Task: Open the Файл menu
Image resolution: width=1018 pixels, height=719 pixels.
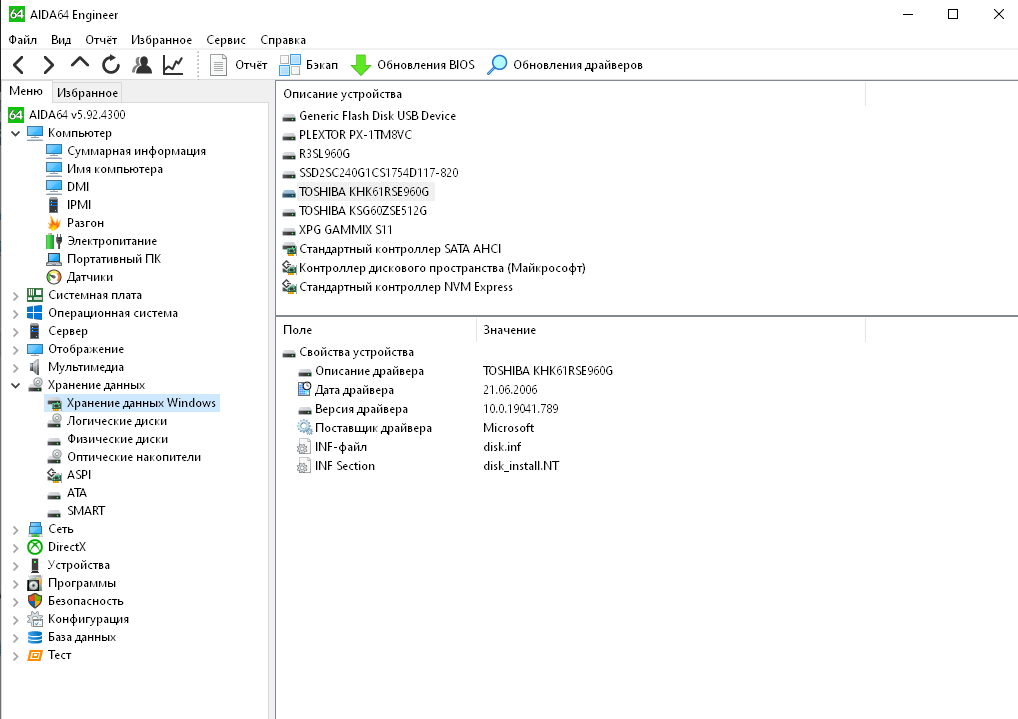Action: 23,40
